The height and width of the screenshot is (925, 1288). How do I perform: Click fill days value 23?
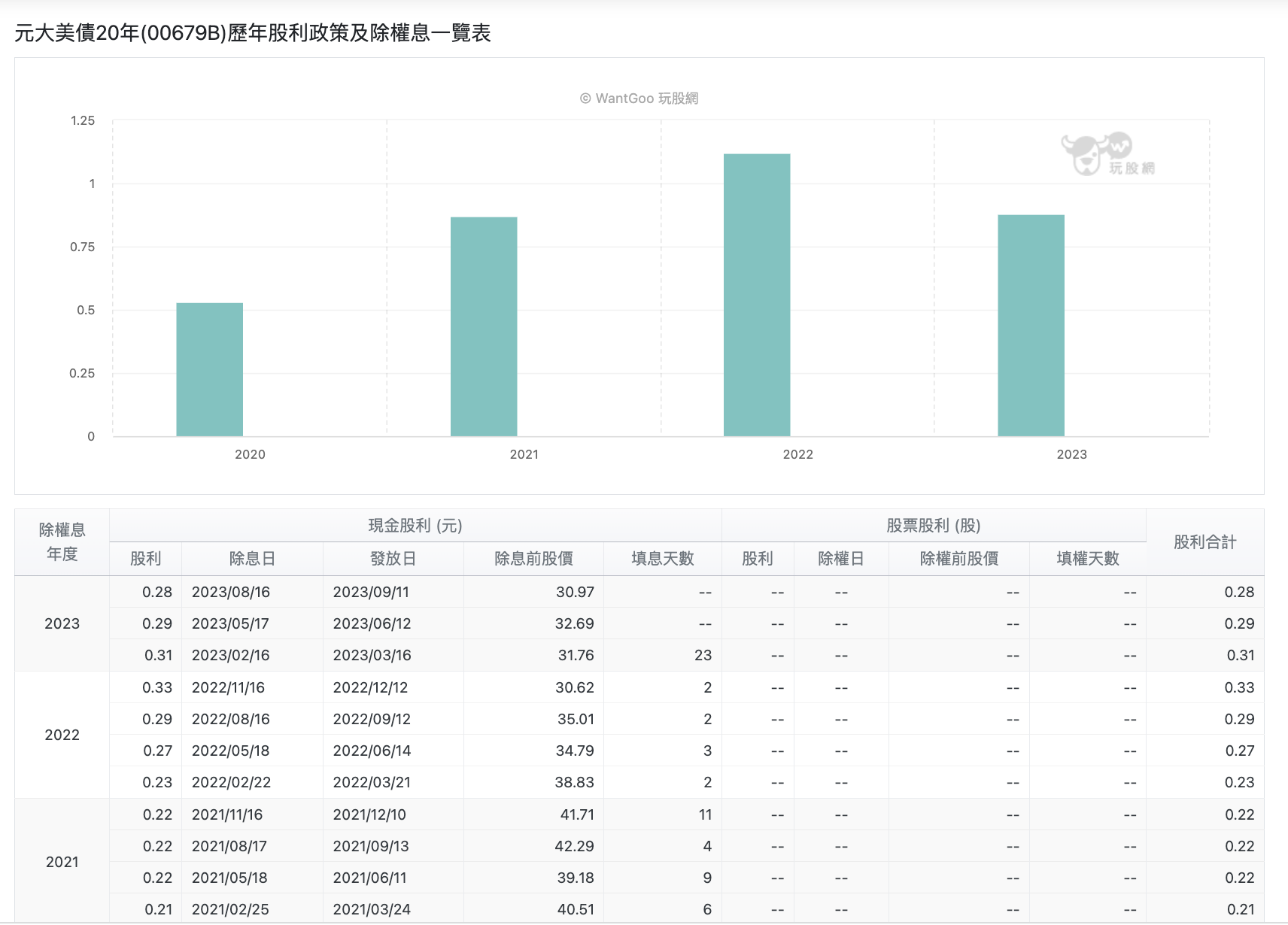703,656
